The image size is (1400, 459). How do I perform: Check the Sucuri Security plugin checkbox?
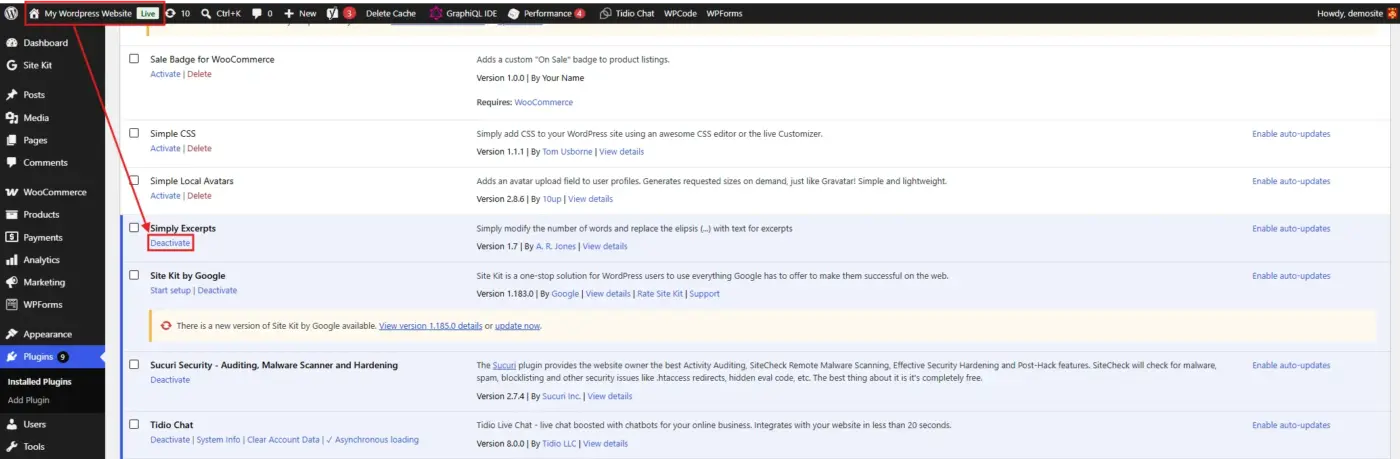pos(134,365)
